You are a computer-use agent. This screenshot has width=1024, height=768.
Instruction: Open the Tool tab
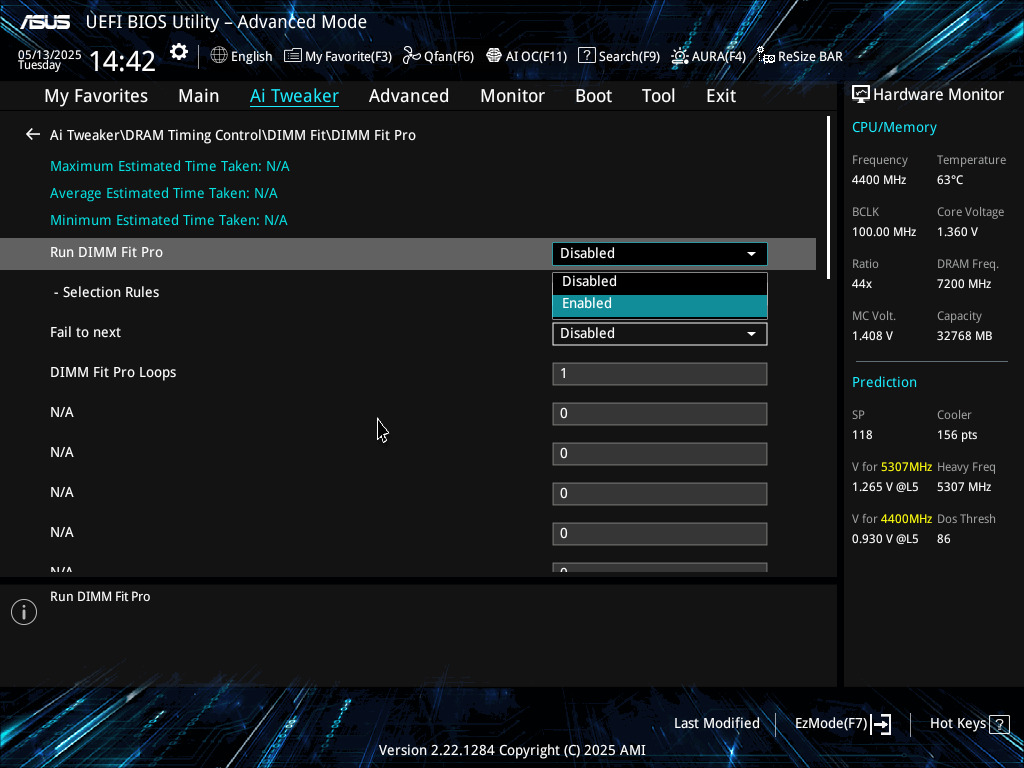(658, 96)
